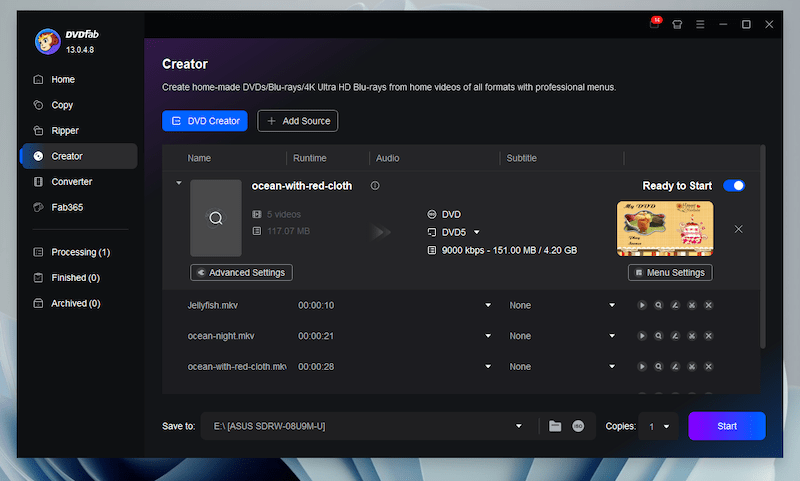Click the DVD menu template thumbnail
Image resolution: width=800 pixels, height=481 pixels.
[x=665, y=228]
